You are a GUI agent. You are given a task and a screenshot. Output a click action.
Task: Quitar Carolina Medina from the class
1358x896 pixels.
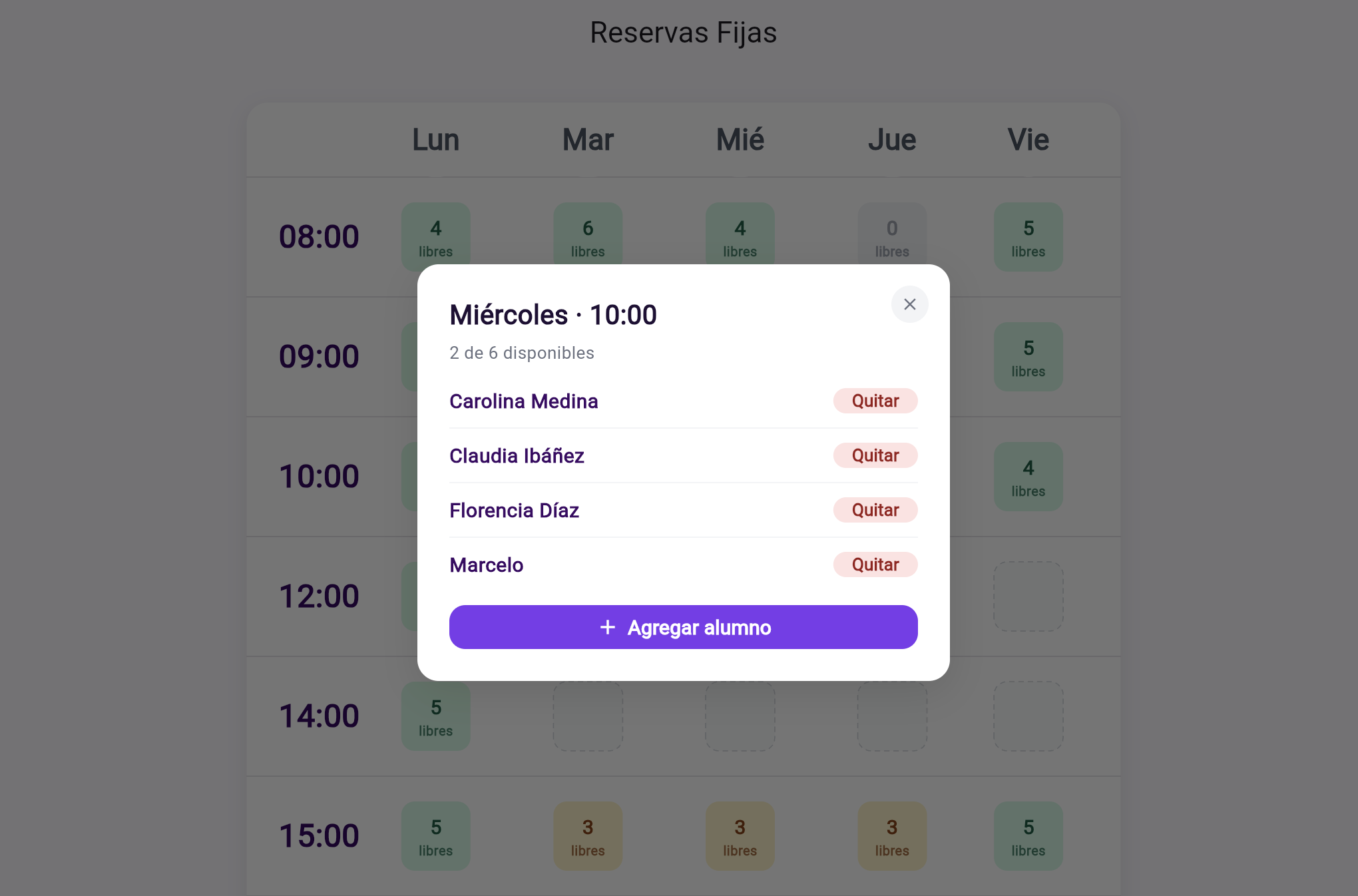(x=875, y=401)
